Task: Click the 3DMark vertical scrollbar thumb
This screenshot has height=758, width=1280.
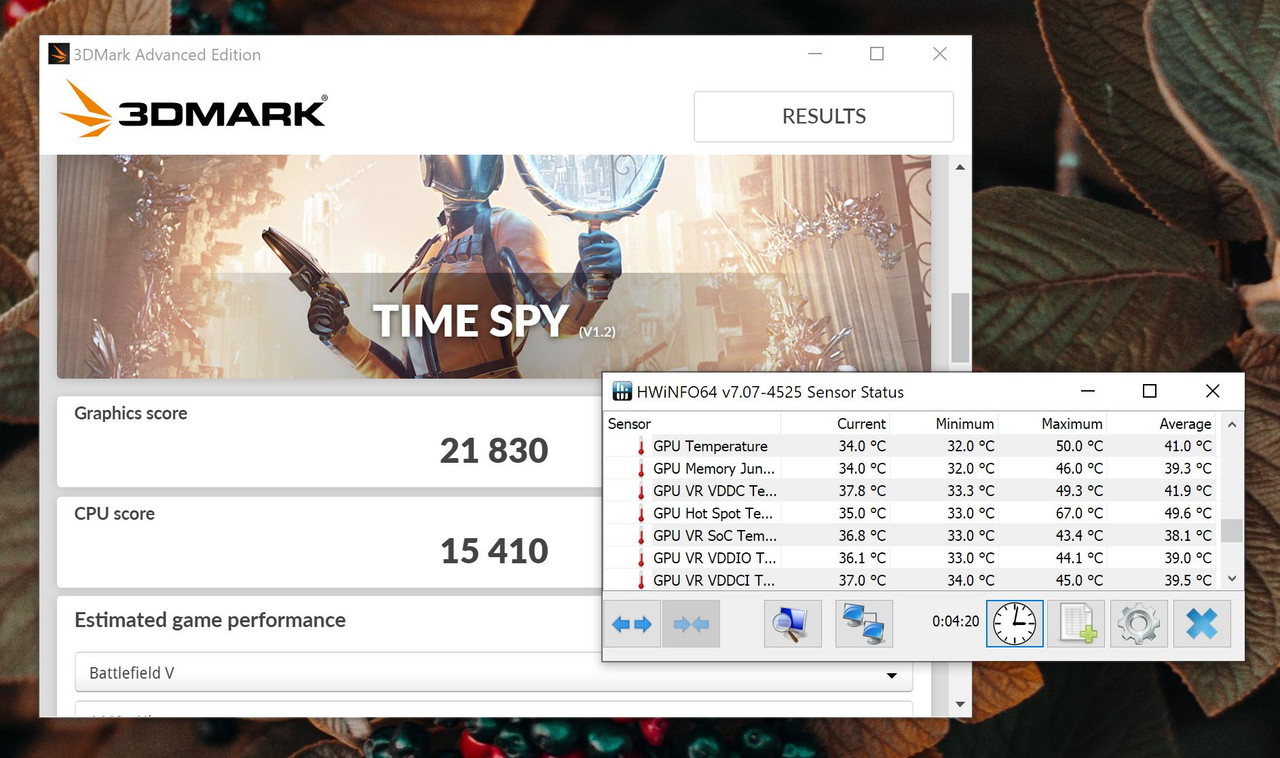Action: point(960,327)
